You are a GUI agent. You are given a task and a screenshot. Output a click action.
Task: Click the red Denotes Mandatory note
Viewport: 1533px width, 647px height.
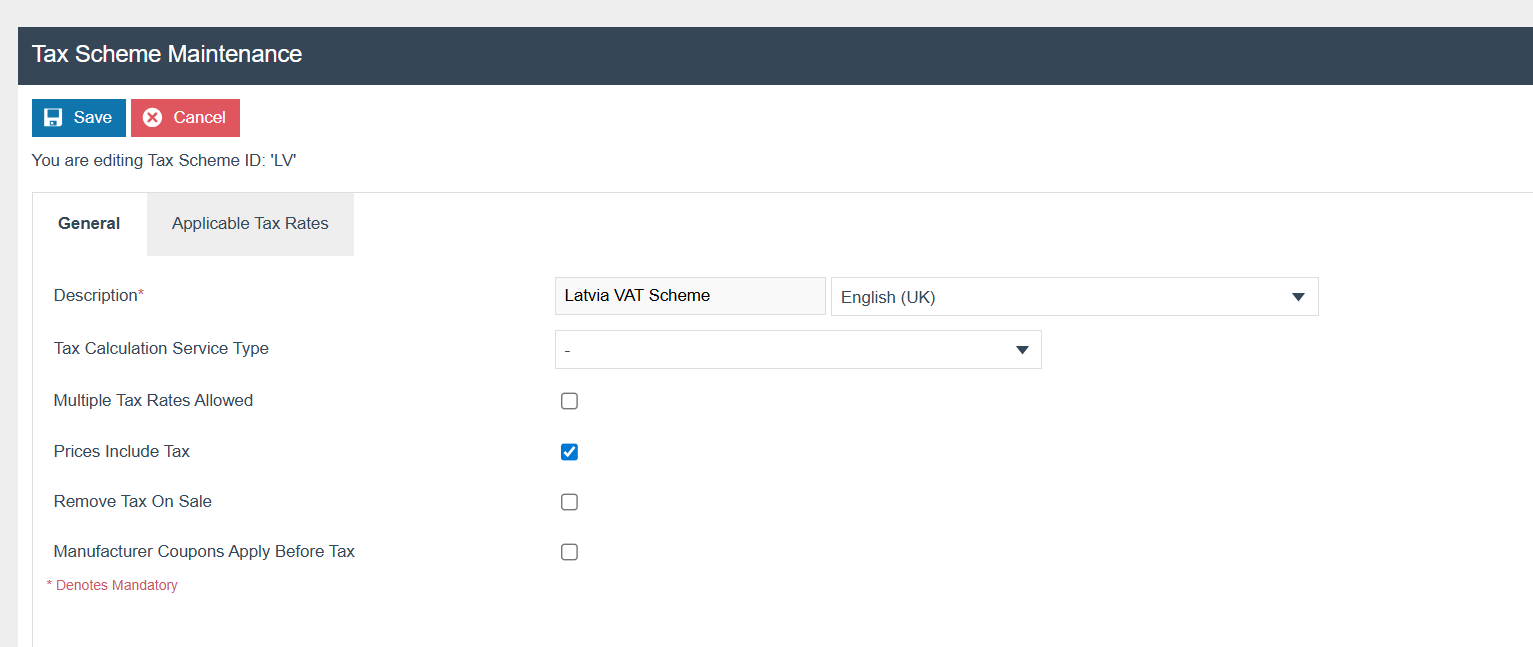112,586
